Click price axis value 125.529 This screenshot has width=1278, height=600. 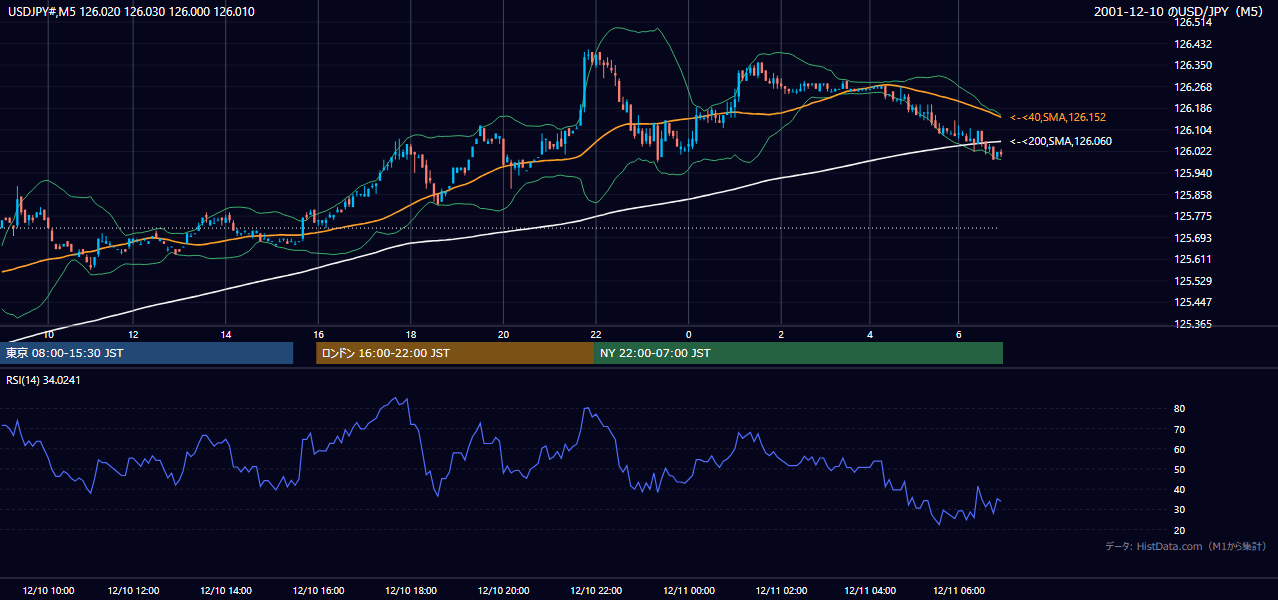1193,281
